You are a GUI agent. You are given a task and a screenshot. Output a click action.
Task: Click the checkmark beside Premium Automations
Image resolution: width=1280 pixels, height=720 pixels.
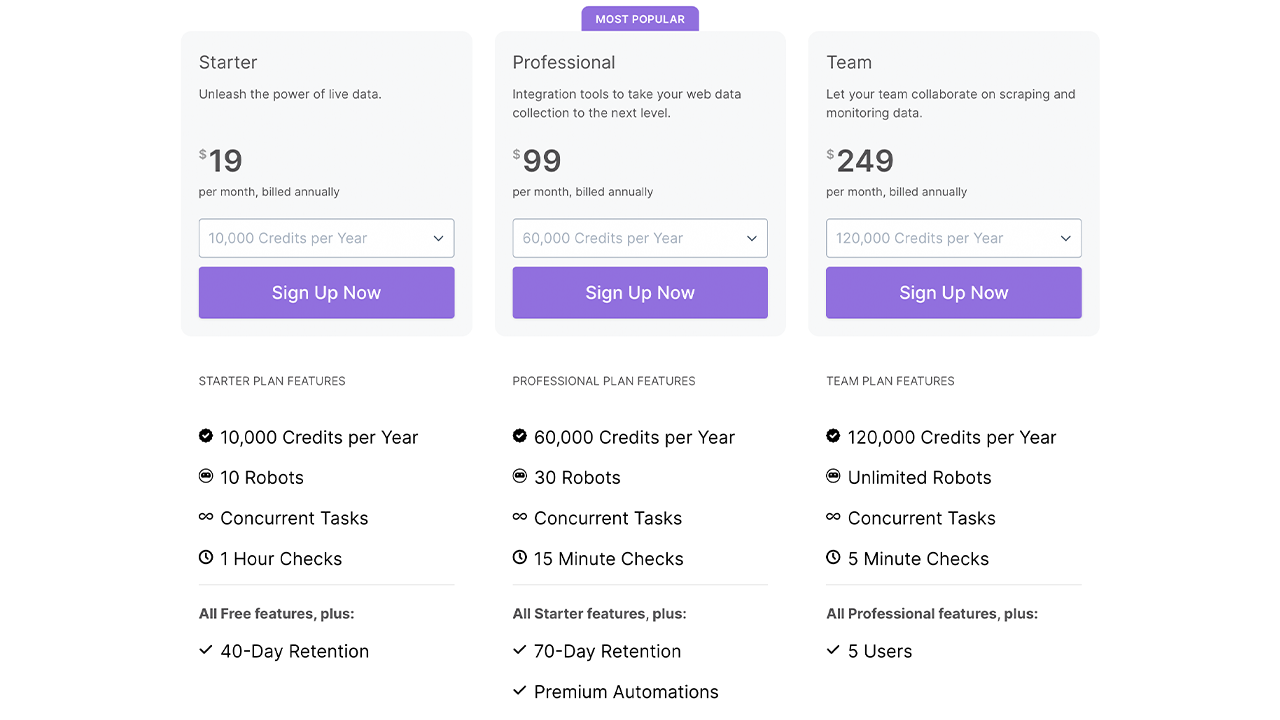coord(520,691)
